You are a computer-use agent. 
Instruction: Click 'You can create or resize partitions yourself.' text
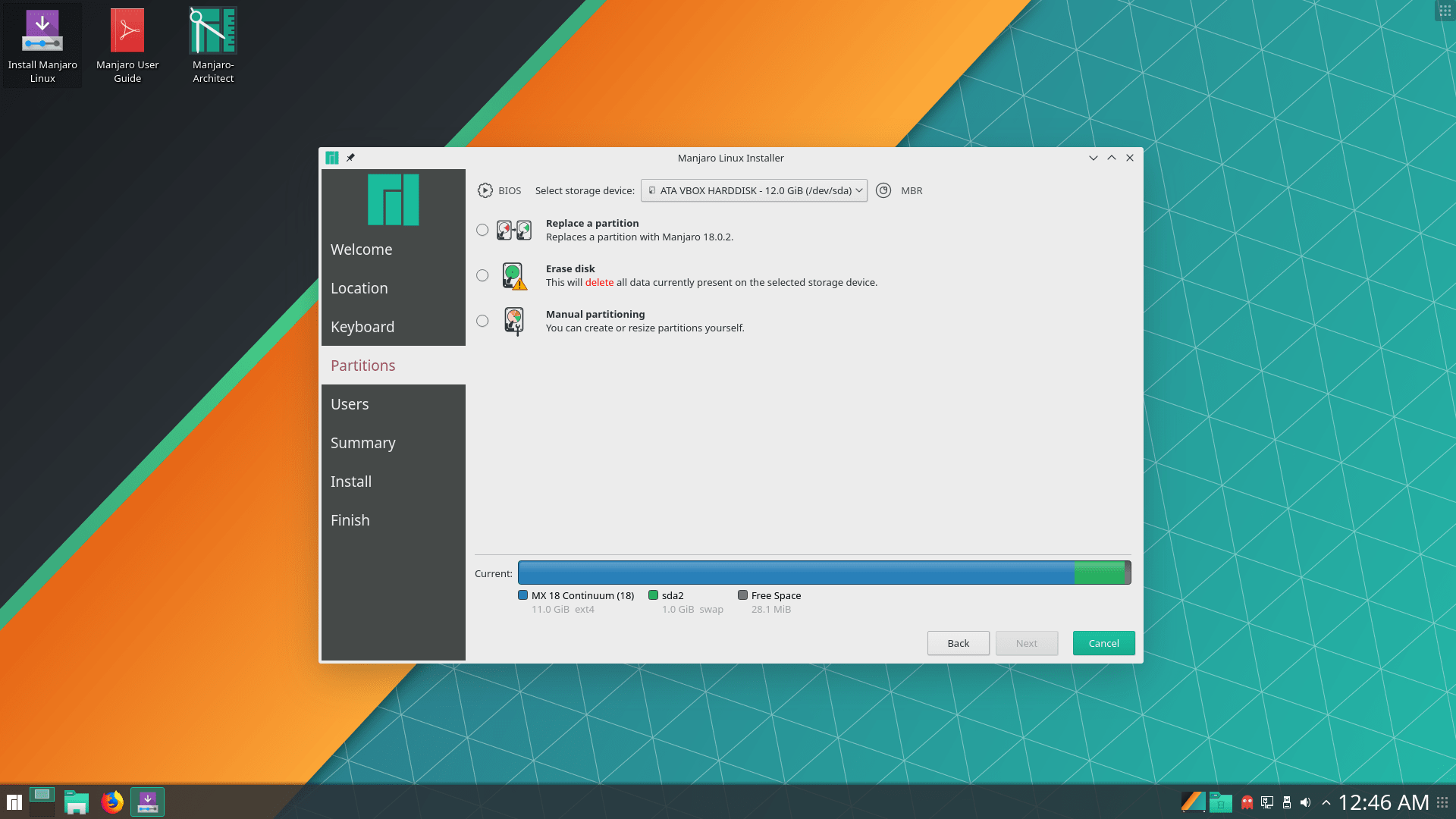point(645,328)
